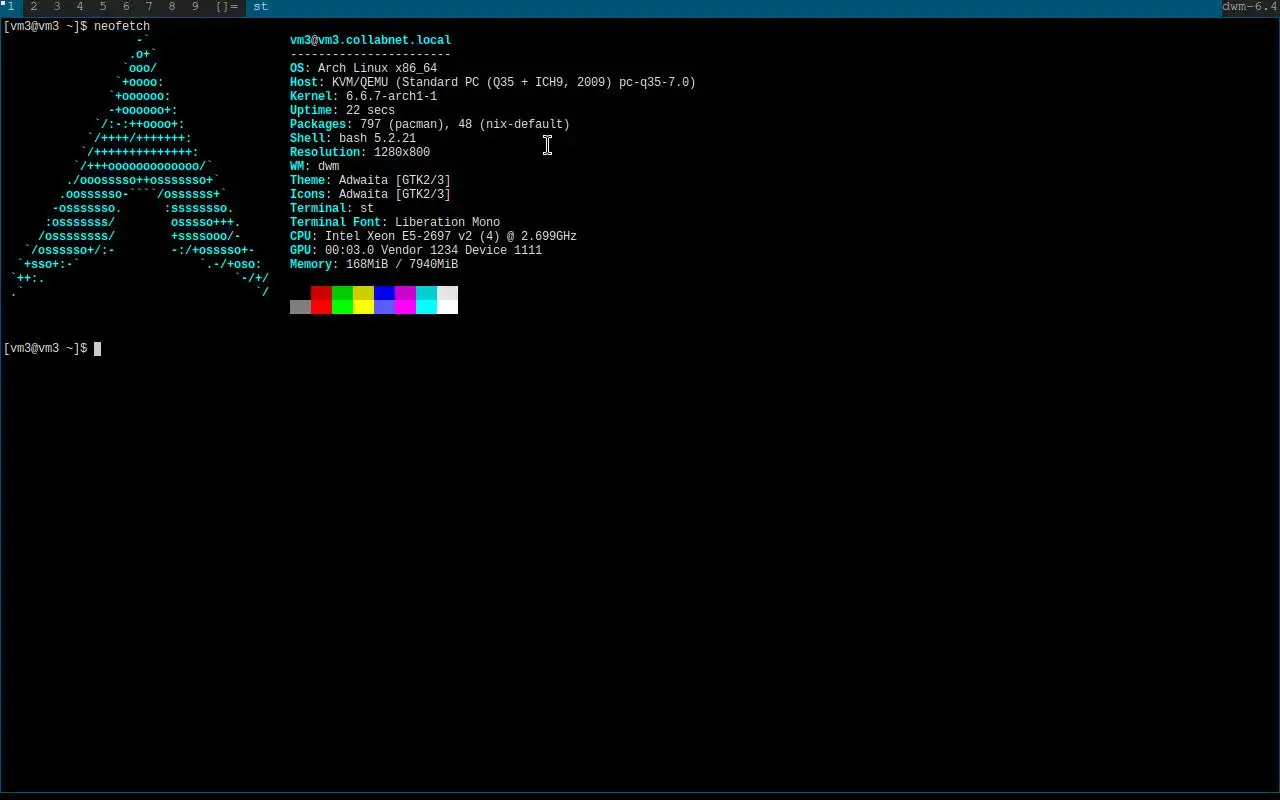Click the 'Shell: bash 5.2.21' line
The image size is (1280, 800).
pyautogui.click(x=353, y=138)
